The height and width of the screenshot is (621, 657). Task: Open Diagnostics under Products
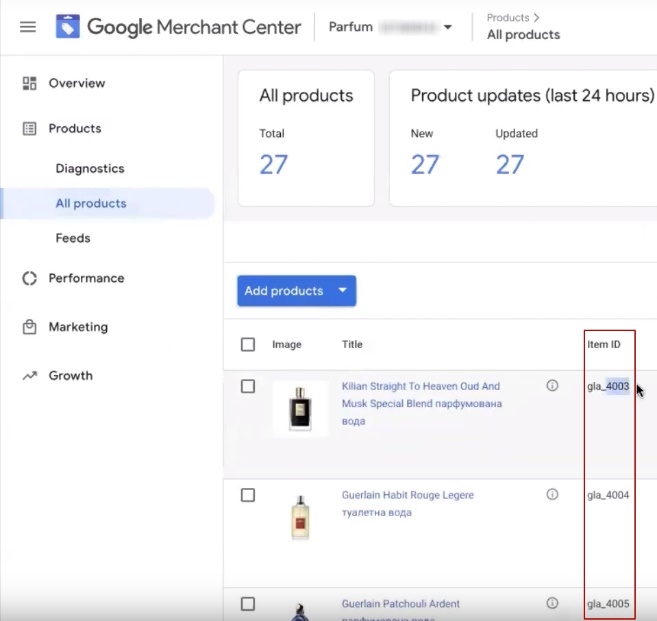point(90,169)
